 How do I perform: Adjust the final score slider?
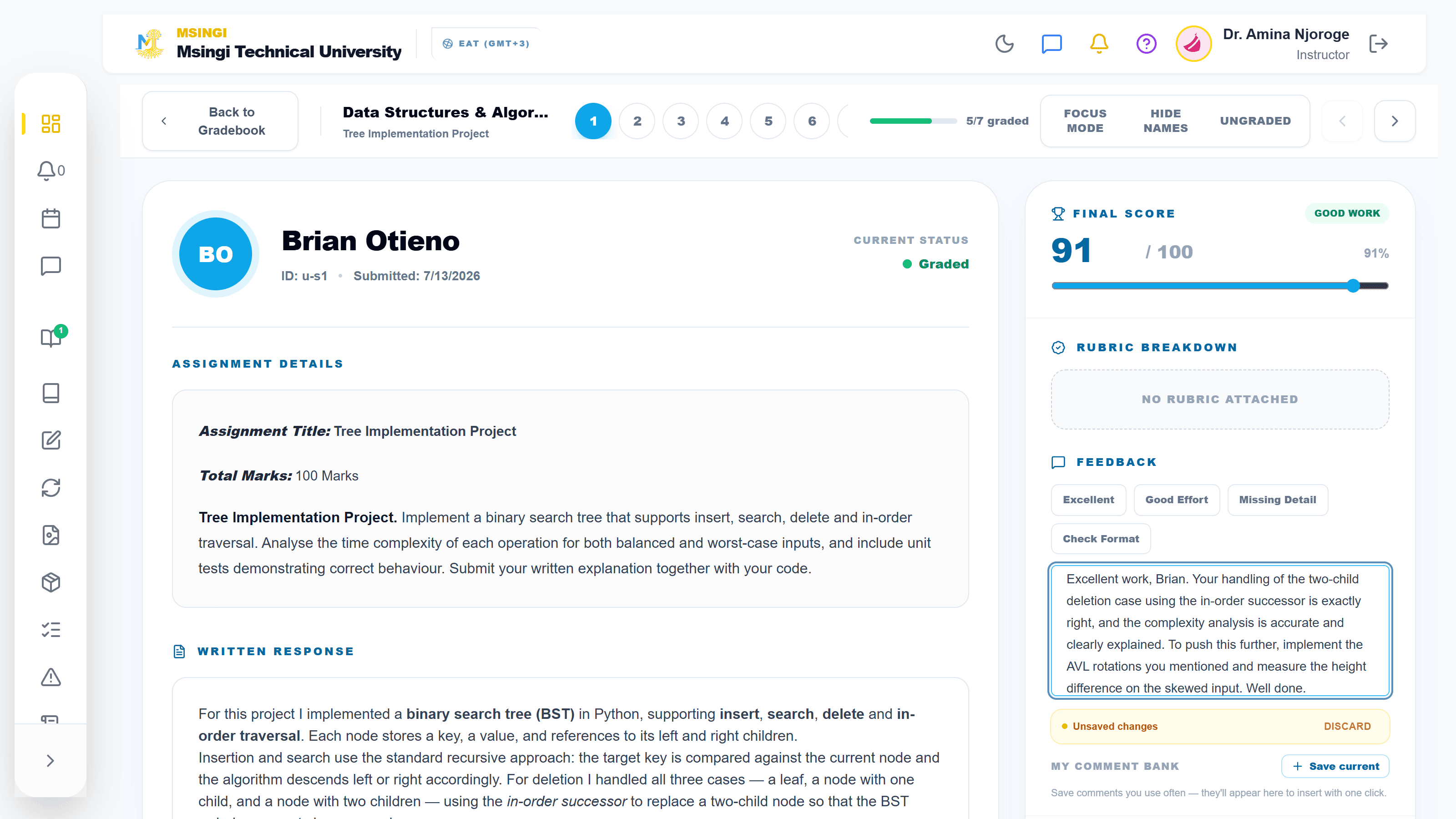[1220, 285]
